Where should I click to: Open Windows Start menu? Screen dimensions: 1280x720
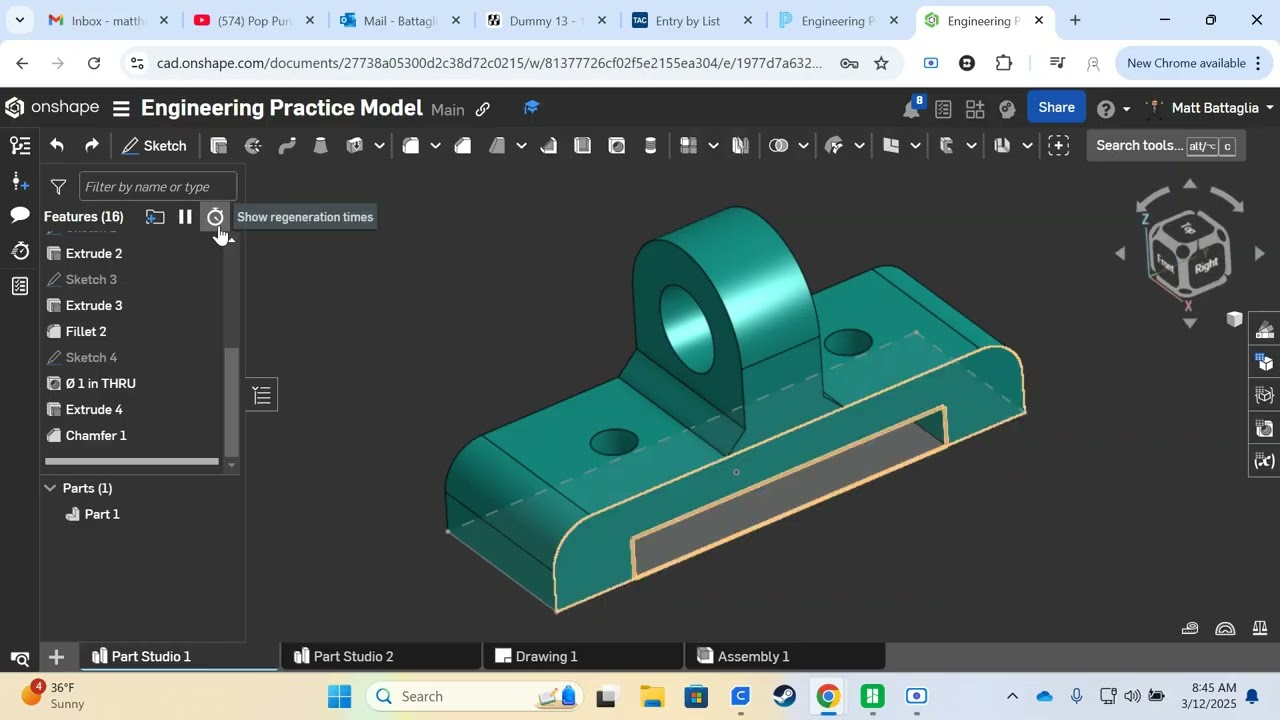339,696
